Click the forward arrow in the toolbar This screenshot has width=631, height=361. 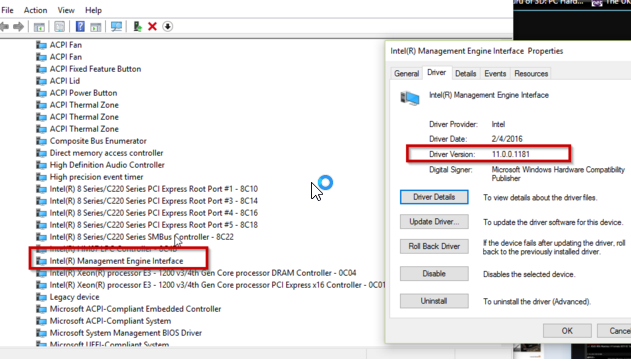tap(18, 27)
